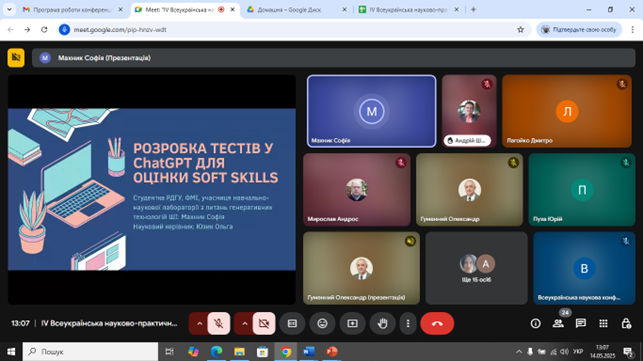Click the present screen icon
The width and height of the screenshot is (643, 361).
[352, 323]
